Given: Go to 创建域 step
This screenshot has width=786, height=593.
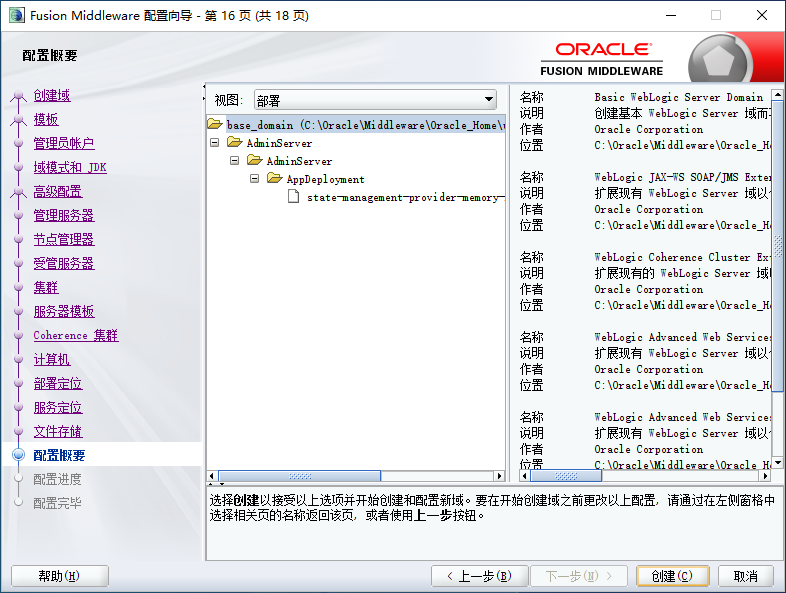Looking at the screenshot, I should 52,95.
